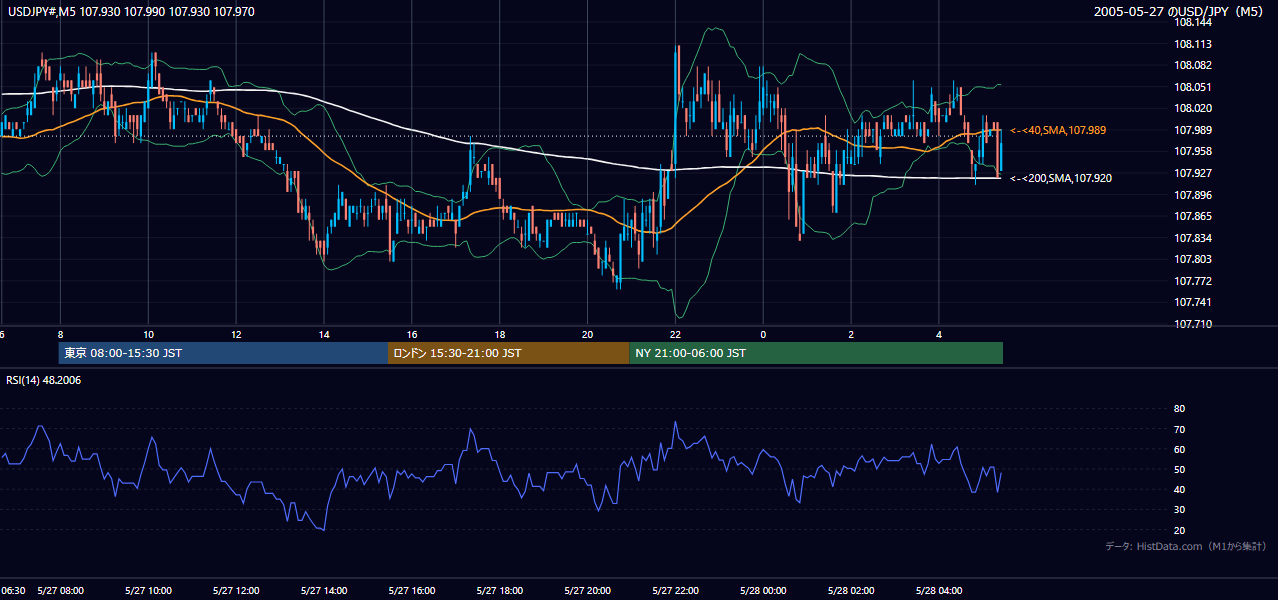Click the RSI 20 level label

pos(1179,530)
